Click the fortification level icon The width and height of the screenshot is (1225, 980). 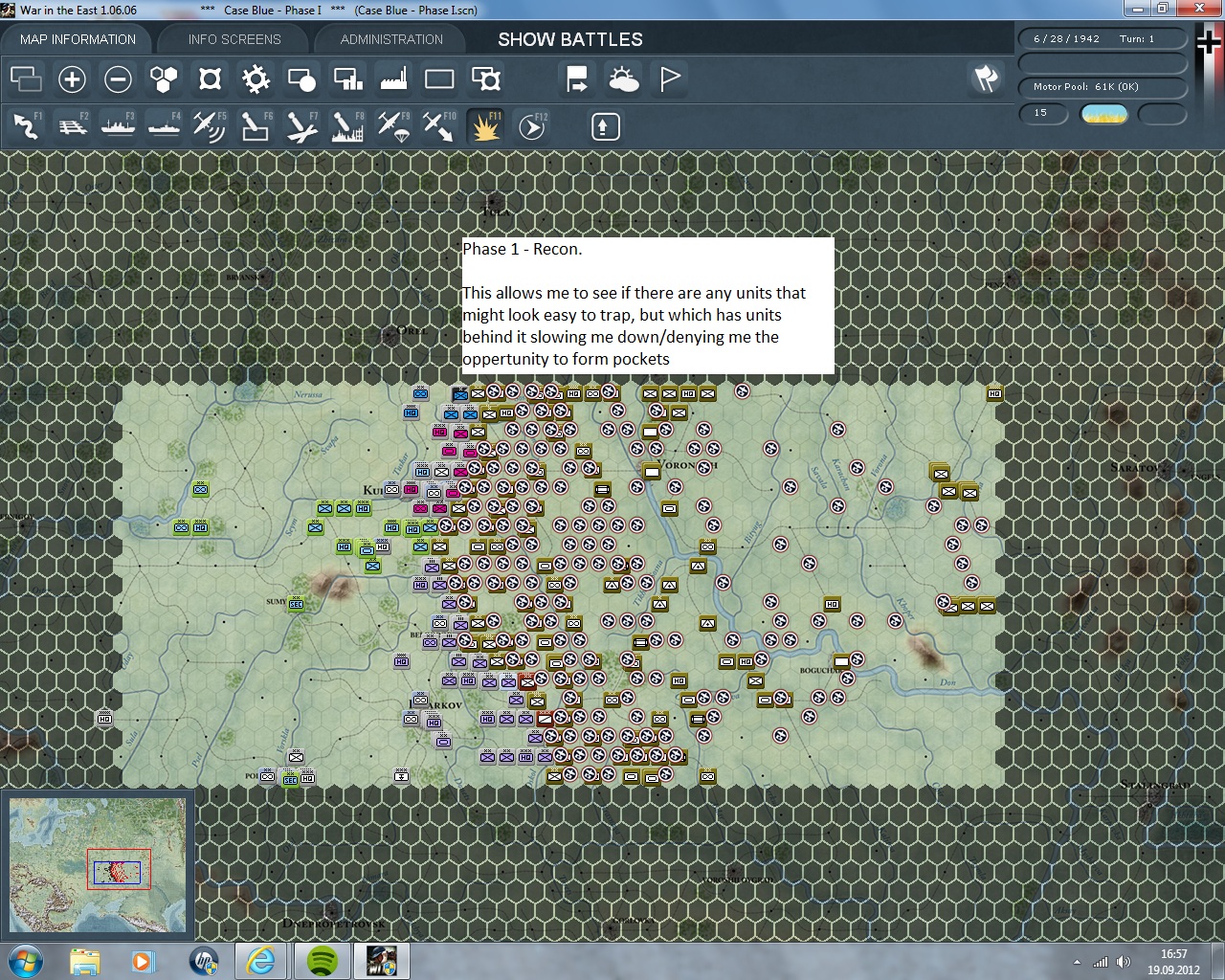click(210, 78)
